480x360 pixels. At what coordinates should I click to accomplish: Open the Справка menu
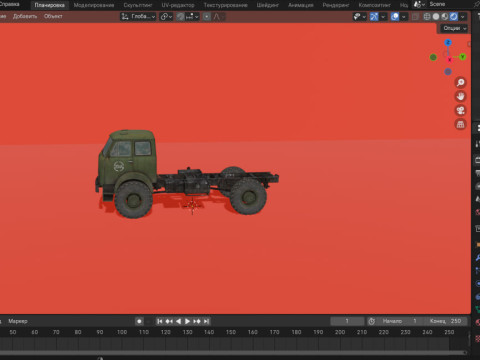pyautogui.click(x=9, y=4)
